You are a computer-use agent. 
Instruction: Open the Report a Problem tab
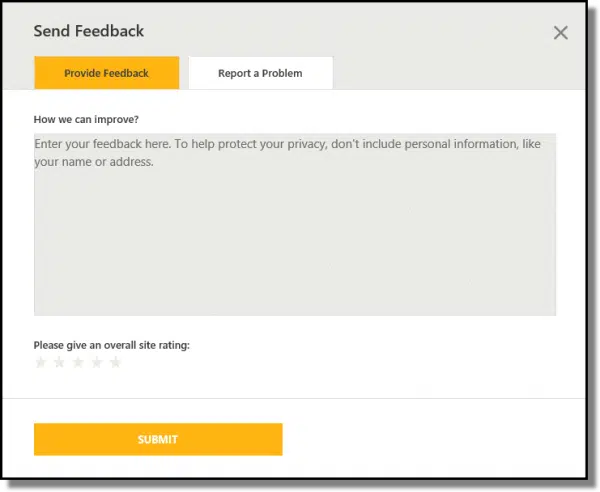[260, 73]
